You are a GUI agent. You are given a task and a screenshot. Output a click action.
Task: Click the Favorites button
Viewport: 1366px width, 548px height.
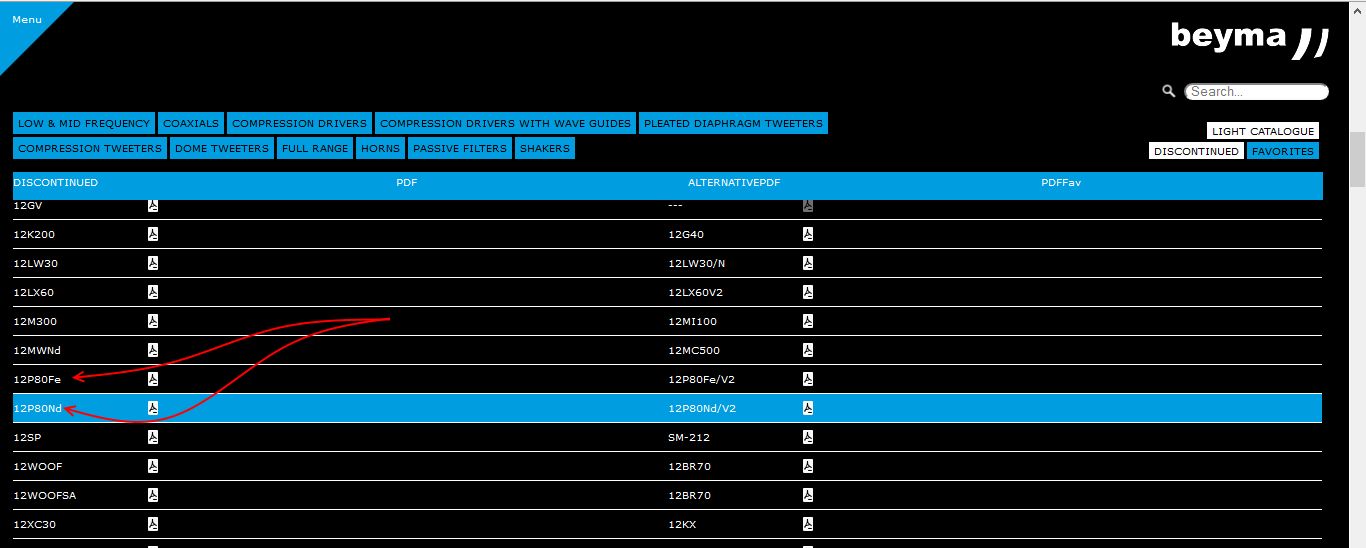tap(1283, 151)
